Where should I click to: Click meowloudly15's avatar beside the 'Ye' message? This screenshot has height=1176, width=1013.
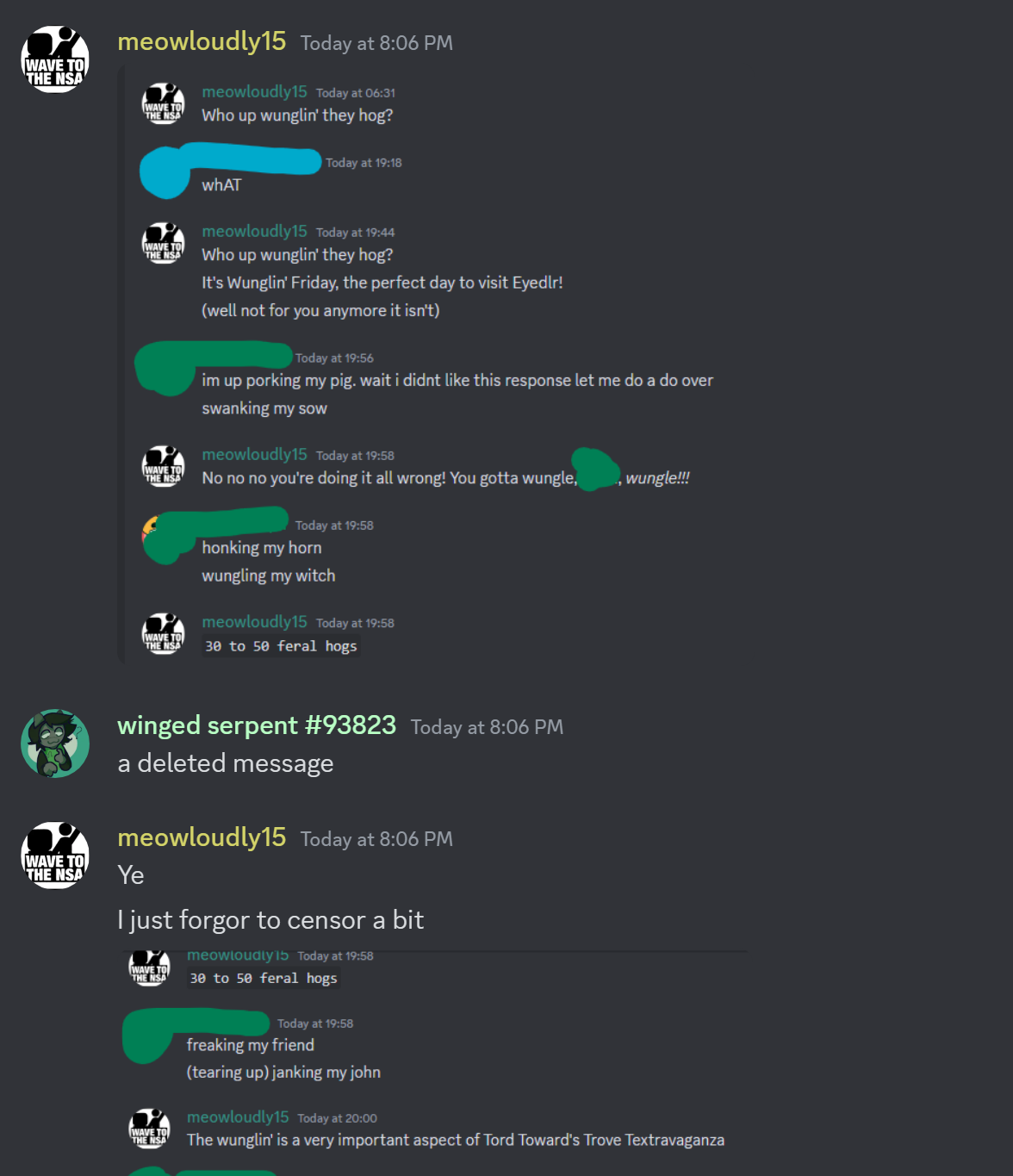(x=55, y=855)
